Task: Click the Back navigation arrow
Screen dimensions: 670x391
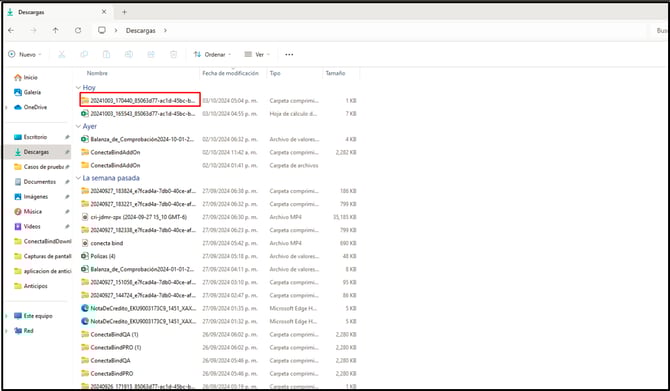Action: [11, 30]
